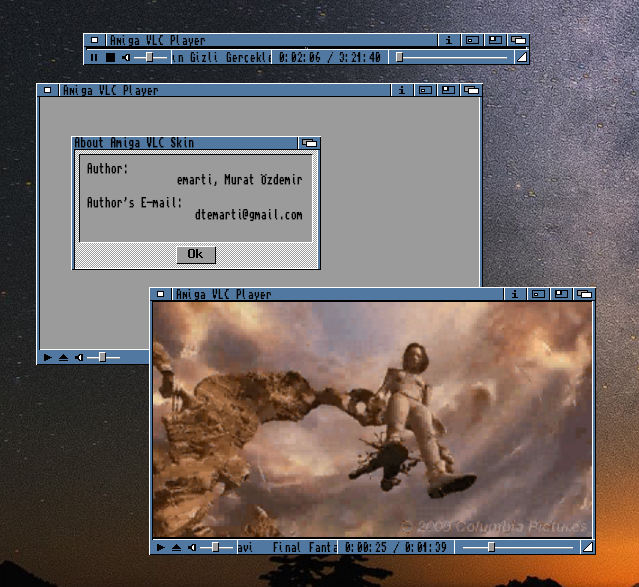Mute speaker icon in middle gray player

[x=79, y=357]
